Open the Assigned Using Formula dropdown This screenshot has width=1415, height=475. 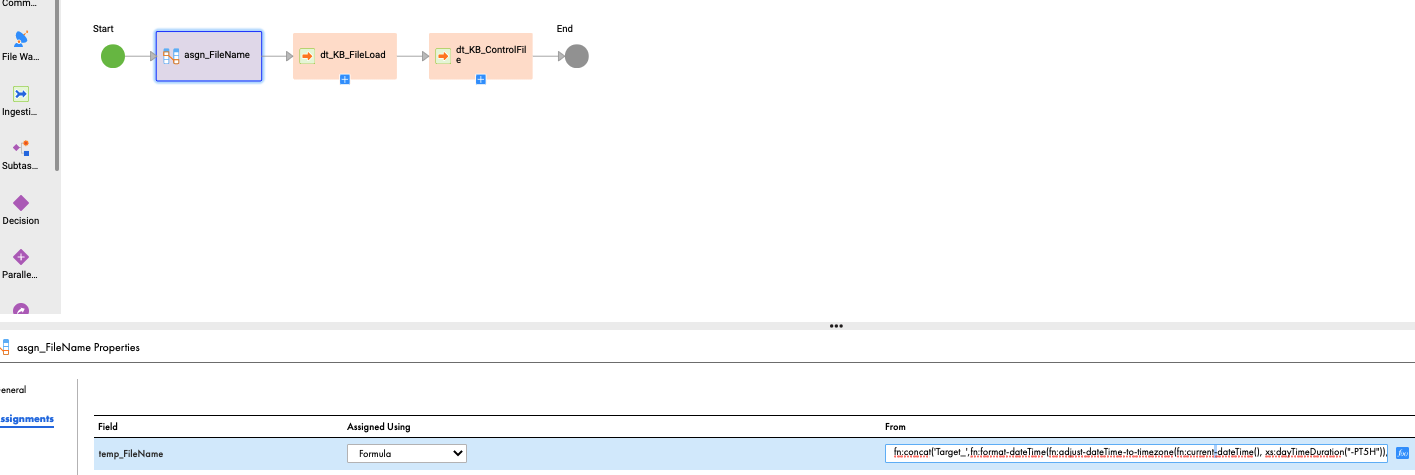point(407,453)
